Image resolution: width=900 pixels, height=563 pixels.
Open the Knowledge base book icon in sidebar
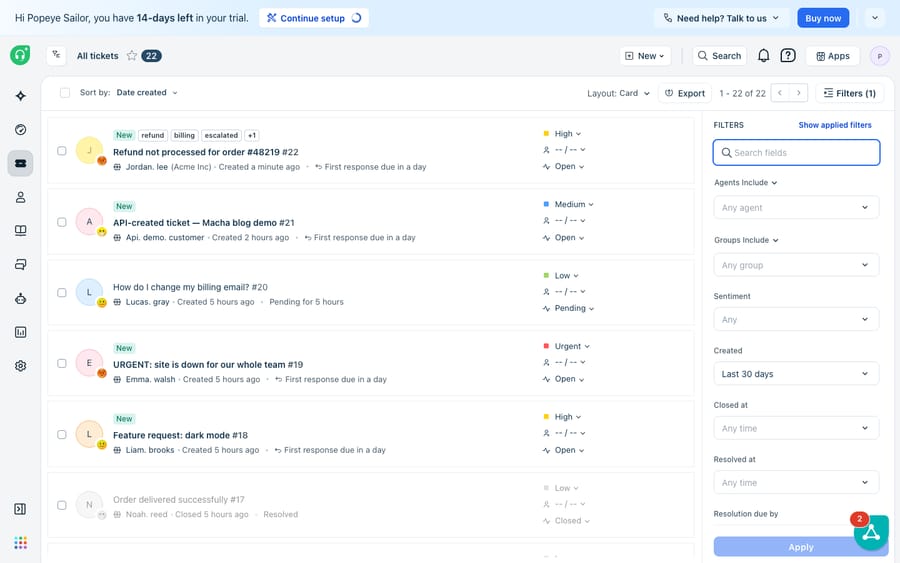click(x=21, y=231)
